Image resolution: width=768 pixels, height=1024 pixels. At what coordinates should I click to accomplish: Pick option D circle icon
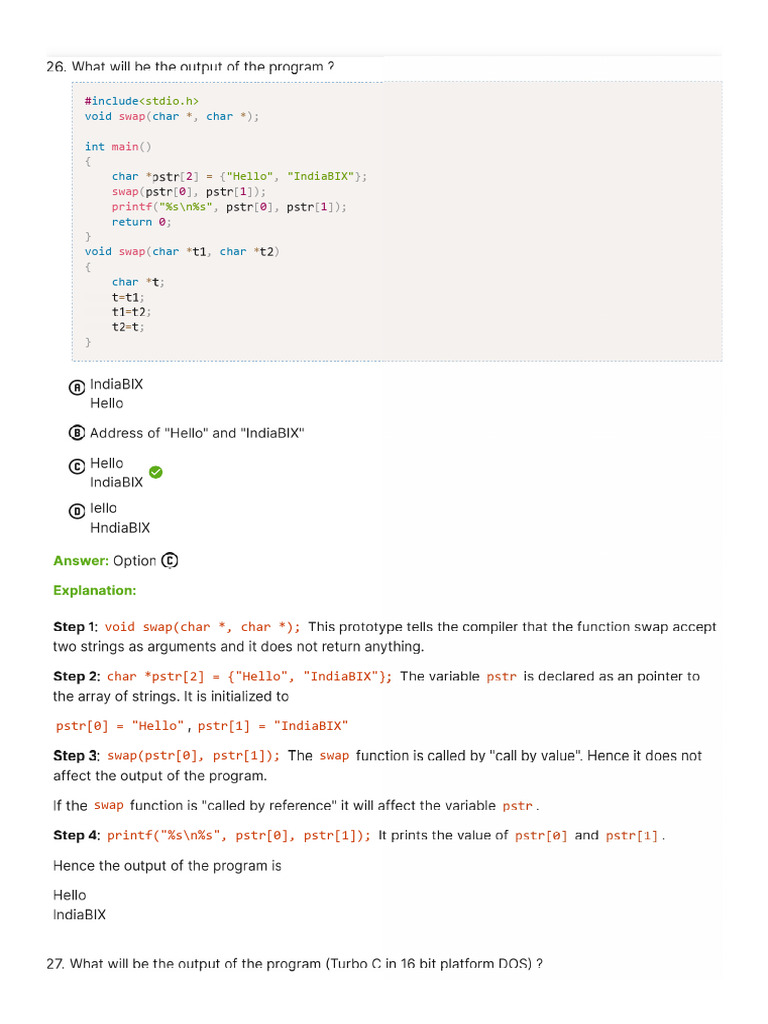76,511
